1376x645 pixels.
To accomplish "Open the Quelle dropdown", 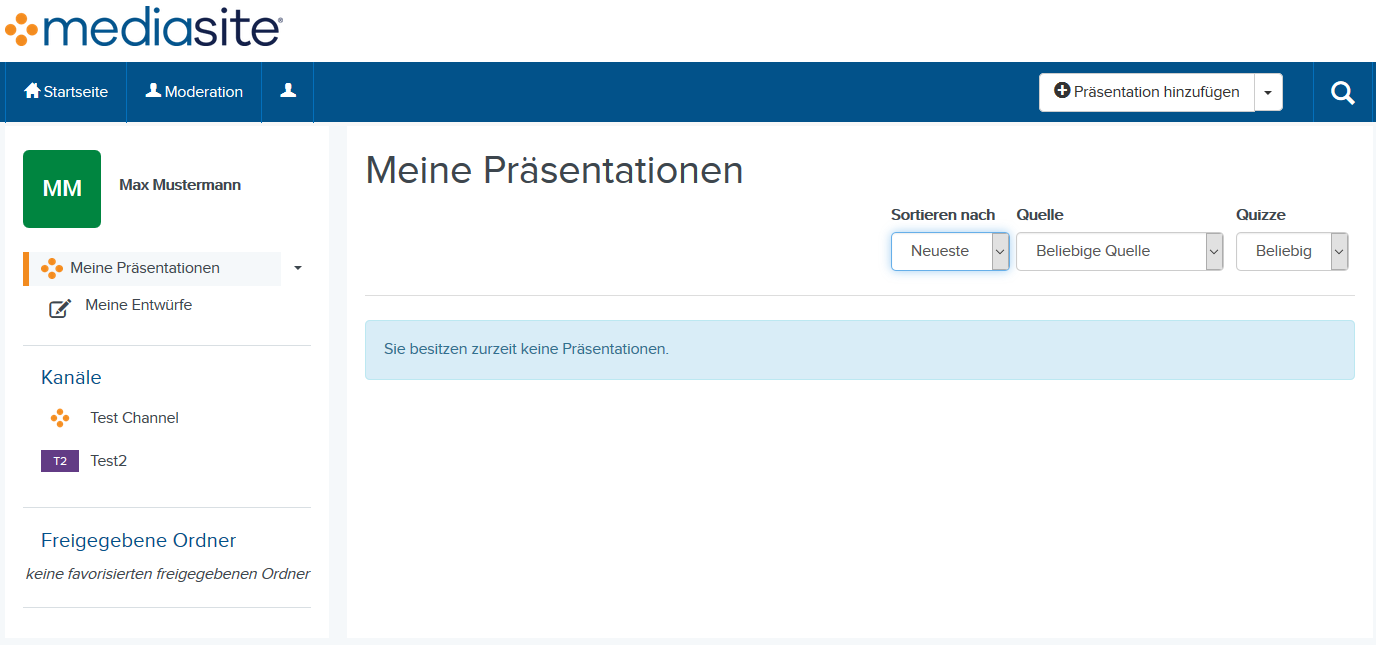I will click(x=1119, y=251).
